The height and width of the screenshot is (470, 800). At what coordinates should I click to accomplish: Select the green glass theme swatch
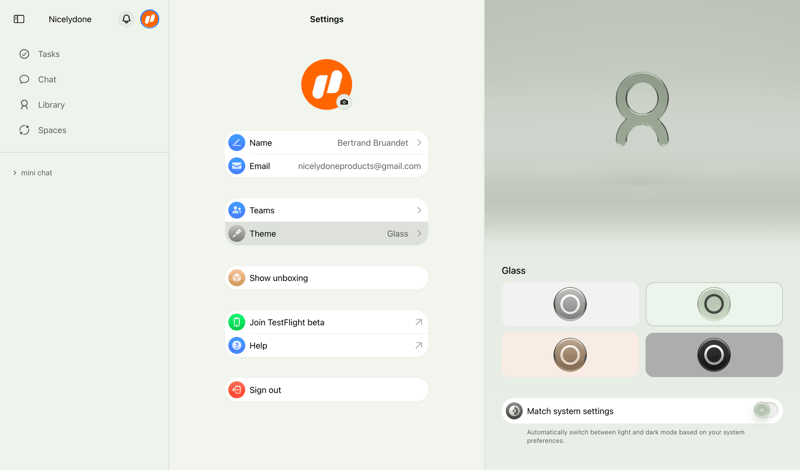[714, 304]
